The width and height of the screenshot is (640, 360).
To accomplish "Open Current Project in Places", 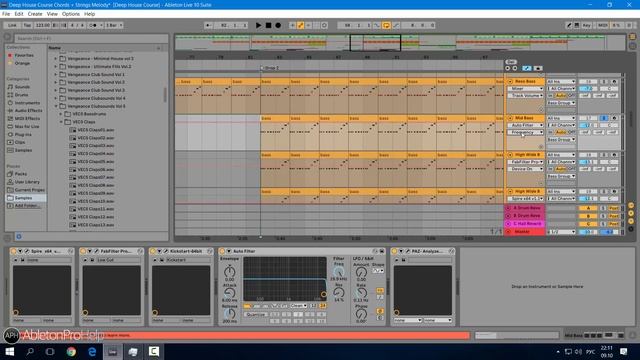I will click(29, 190).
